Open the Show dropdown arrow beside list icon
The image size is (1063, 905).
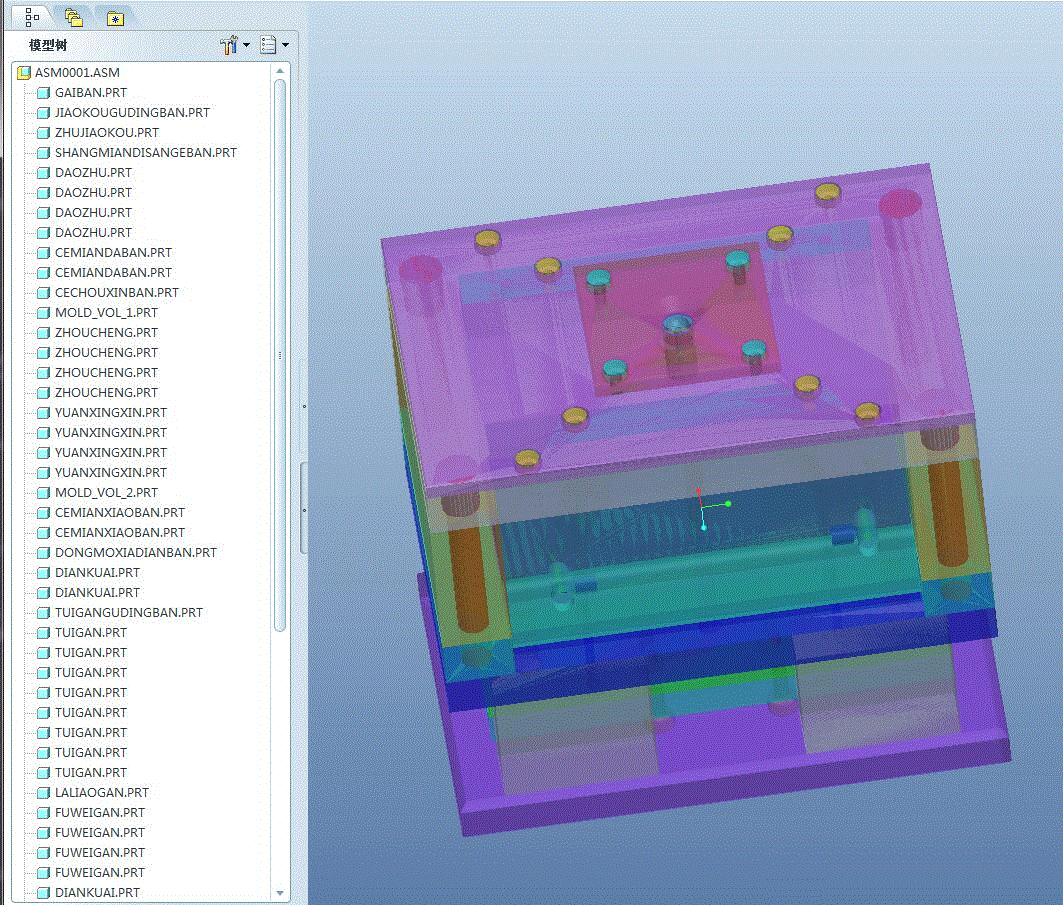click(x=285, y=45)
